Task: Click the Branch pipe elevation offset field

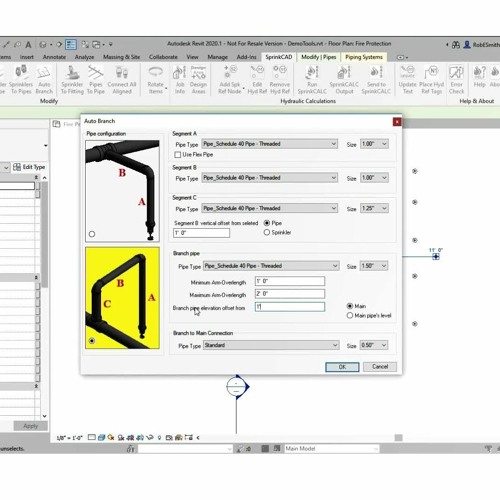Action: 290,307
